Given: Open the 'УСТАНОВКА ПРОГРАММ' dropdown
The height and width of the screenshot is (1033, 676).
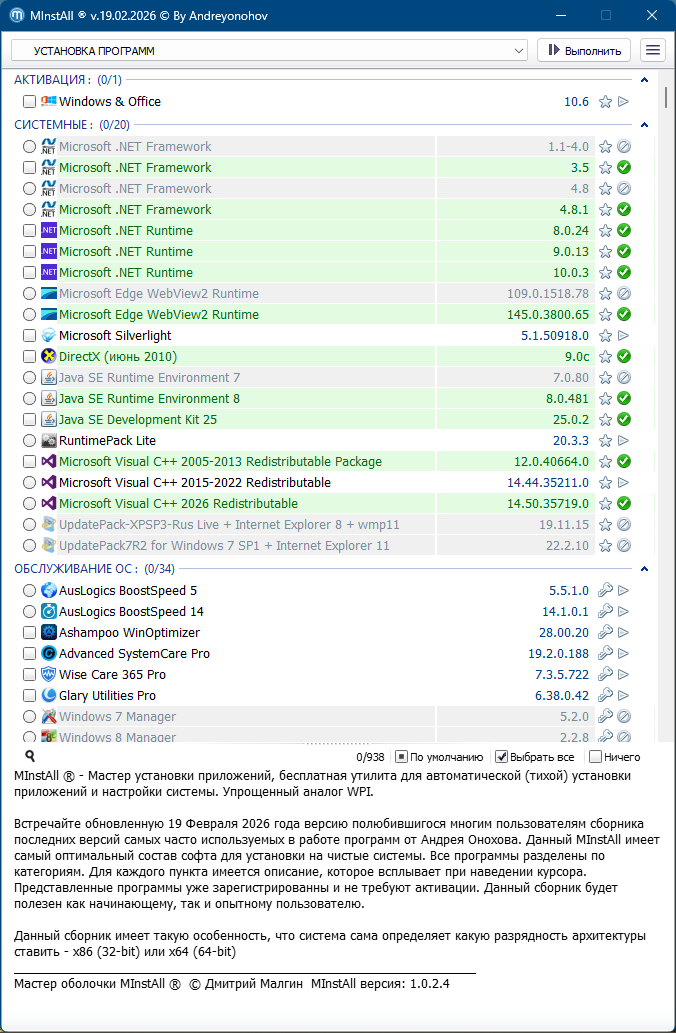Looking at the screenshot, I should (x=268, y=50).
